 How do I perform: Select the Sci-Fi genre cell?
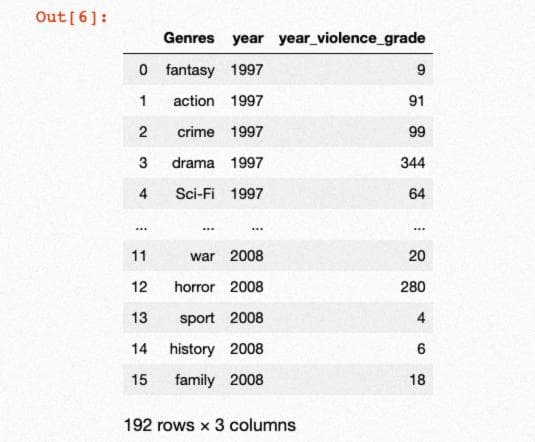(195, 194)
